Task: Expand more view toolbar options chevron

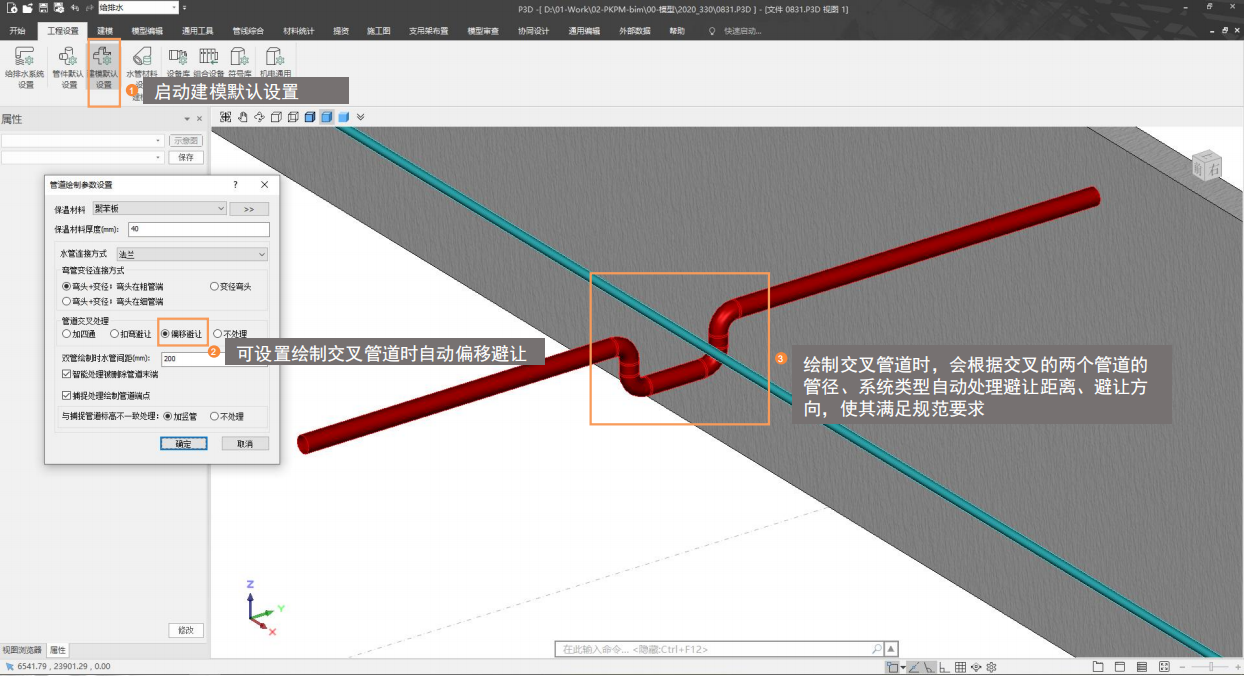Action: [360, 117]
